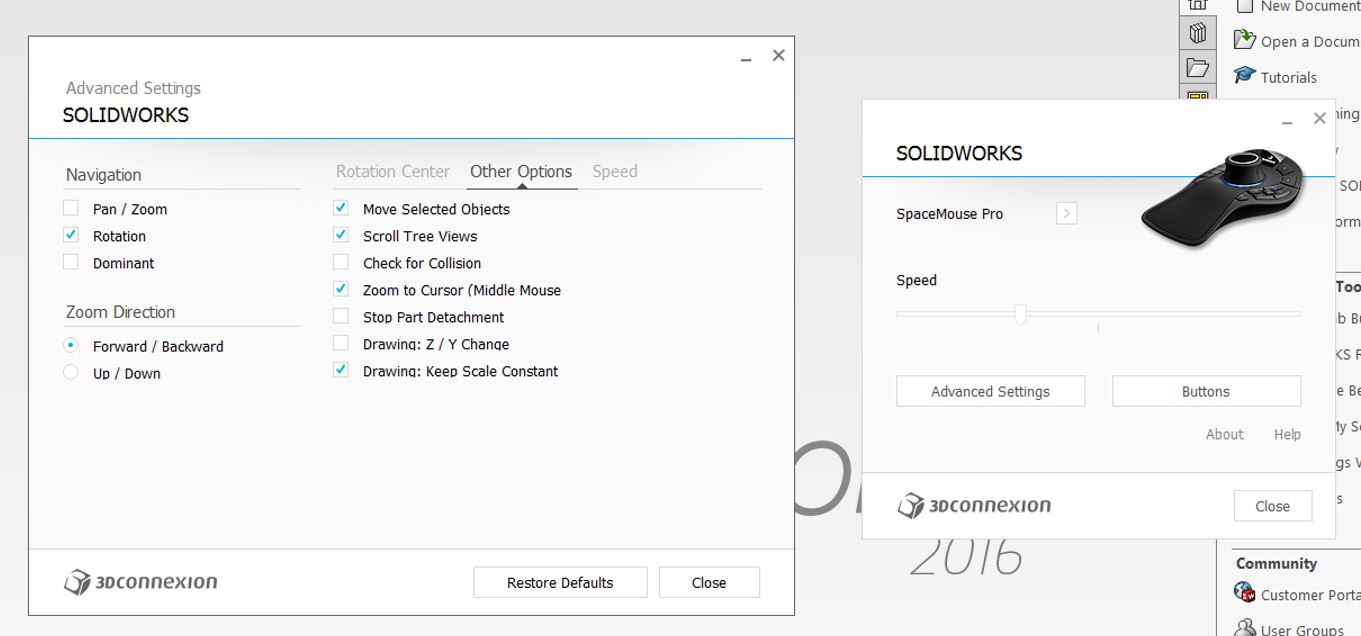The image size is (1361, 636).
Task: Open the Buttons configuration
Action: 1206,391
